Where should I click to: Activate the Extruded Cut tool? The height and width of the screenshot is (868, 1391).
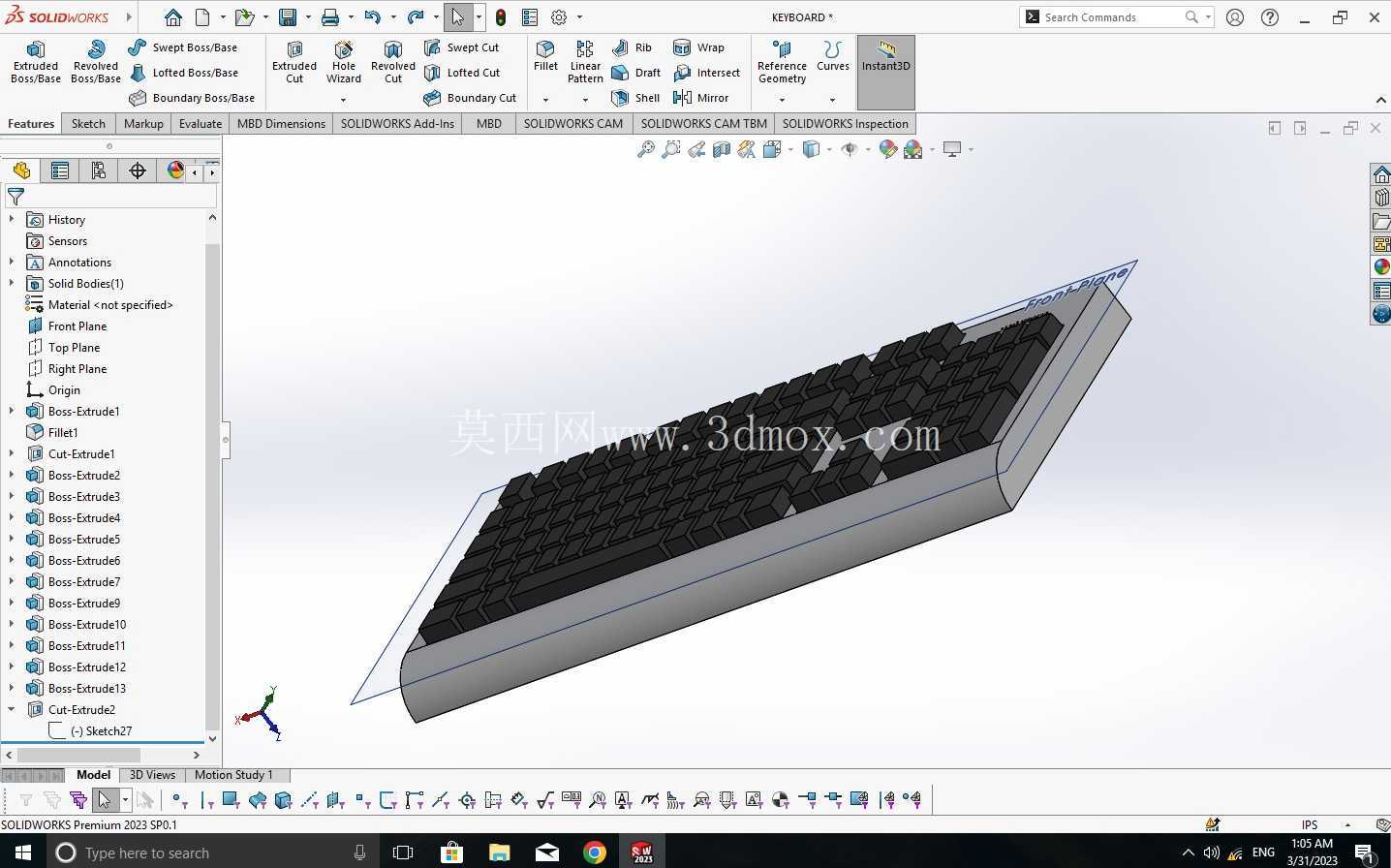[x=294, y=62]
